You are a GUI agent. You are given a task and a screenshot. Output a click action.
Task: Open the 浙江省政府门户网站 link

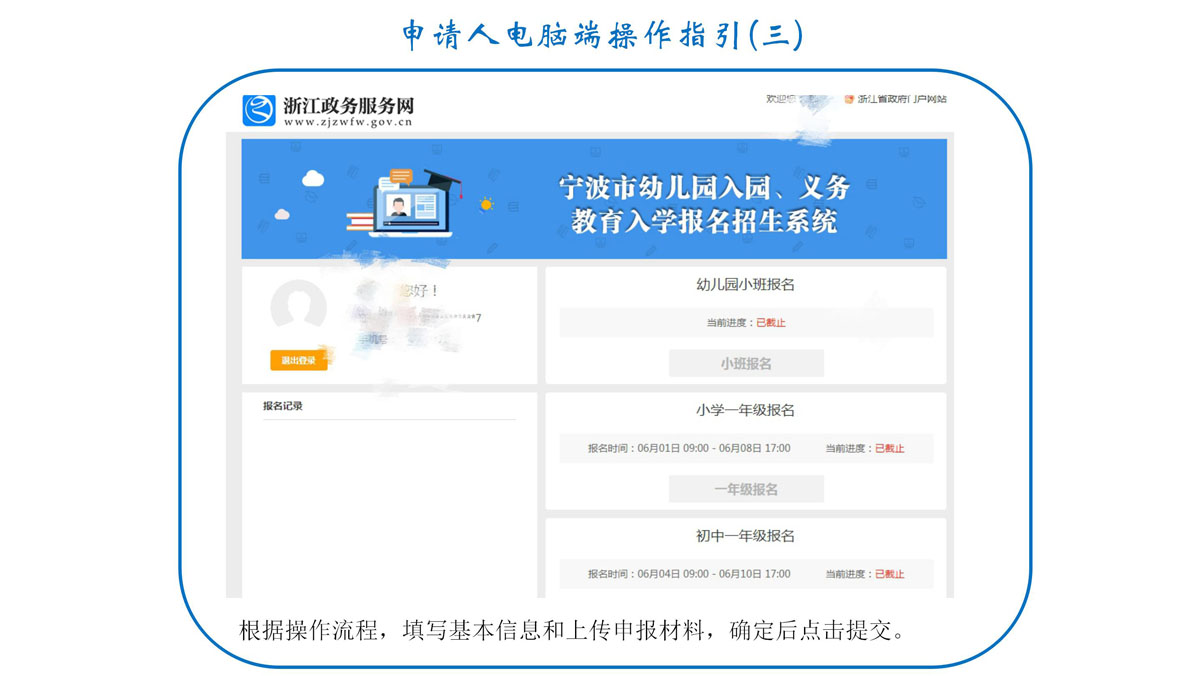click(901, 99)
